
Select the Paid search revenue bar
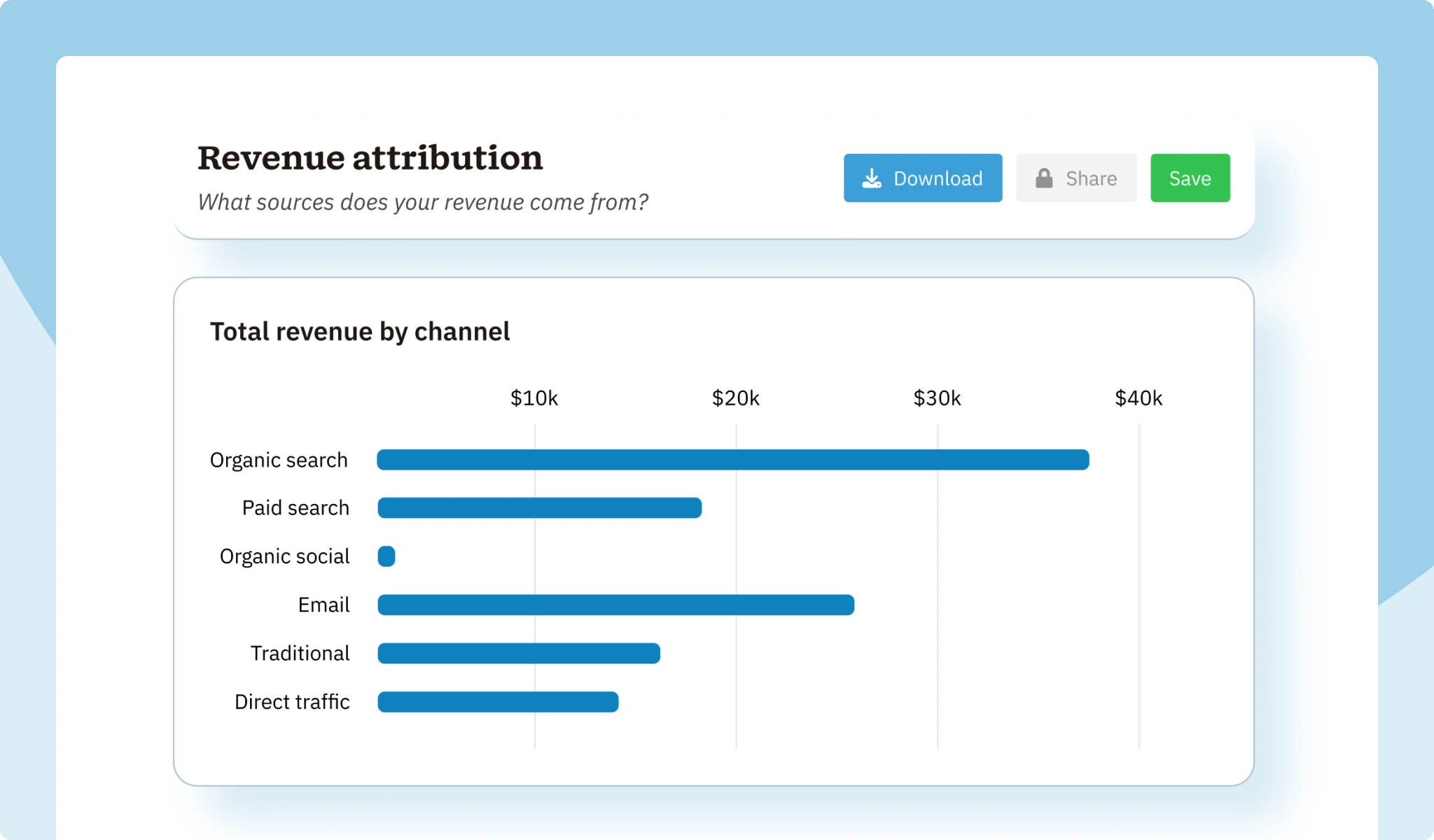tap(539, 508)
